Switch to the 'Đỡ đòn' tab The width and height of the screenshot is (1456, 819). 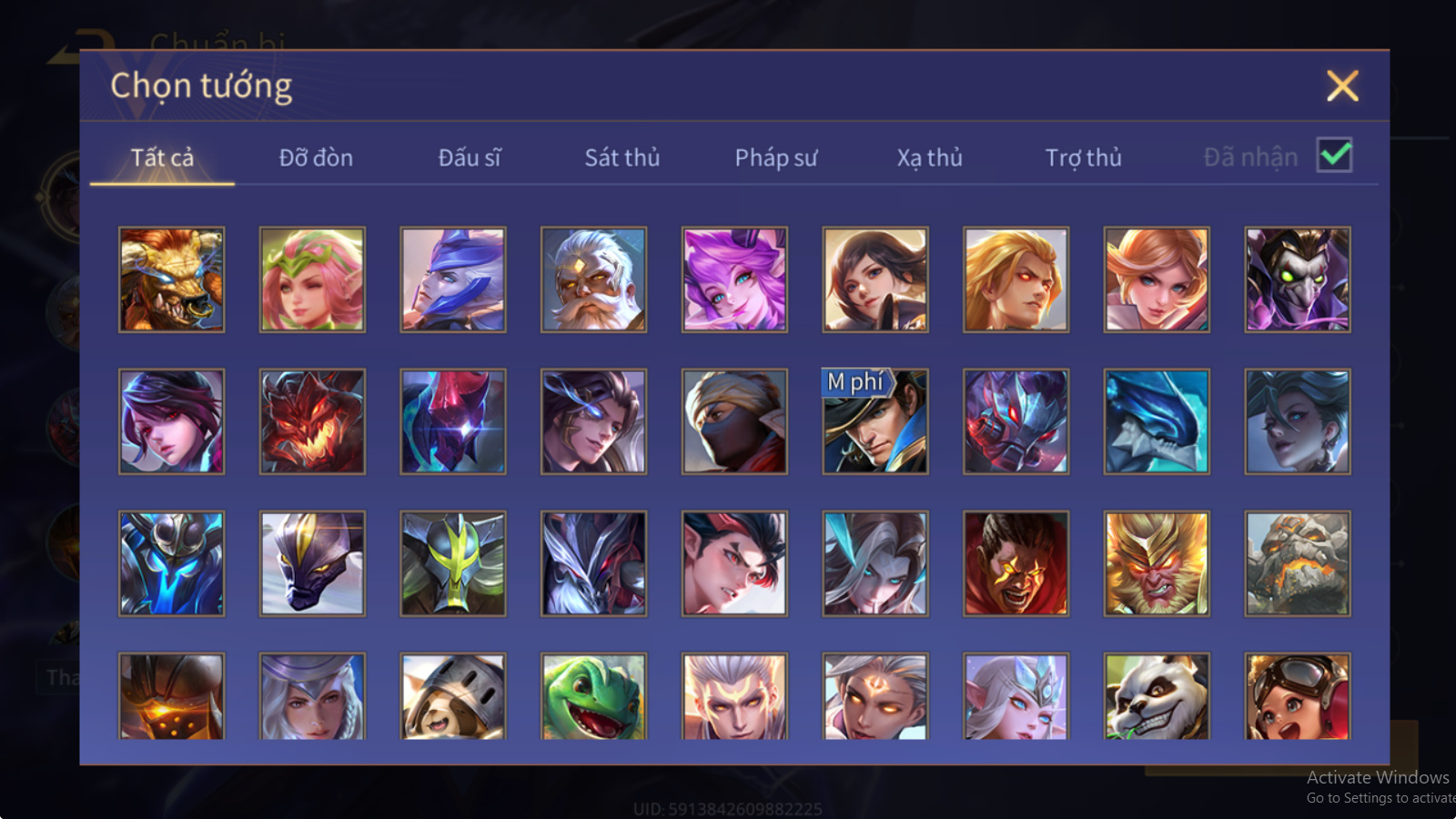pyautogui.click(x=316, y=157)
